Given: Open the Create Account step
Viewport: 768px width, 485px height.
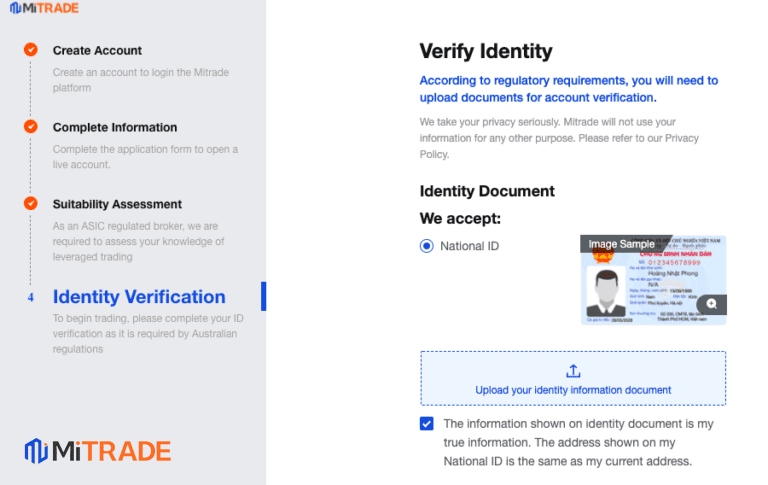Looking at the screenshot, I should click(x=97, y=50).
